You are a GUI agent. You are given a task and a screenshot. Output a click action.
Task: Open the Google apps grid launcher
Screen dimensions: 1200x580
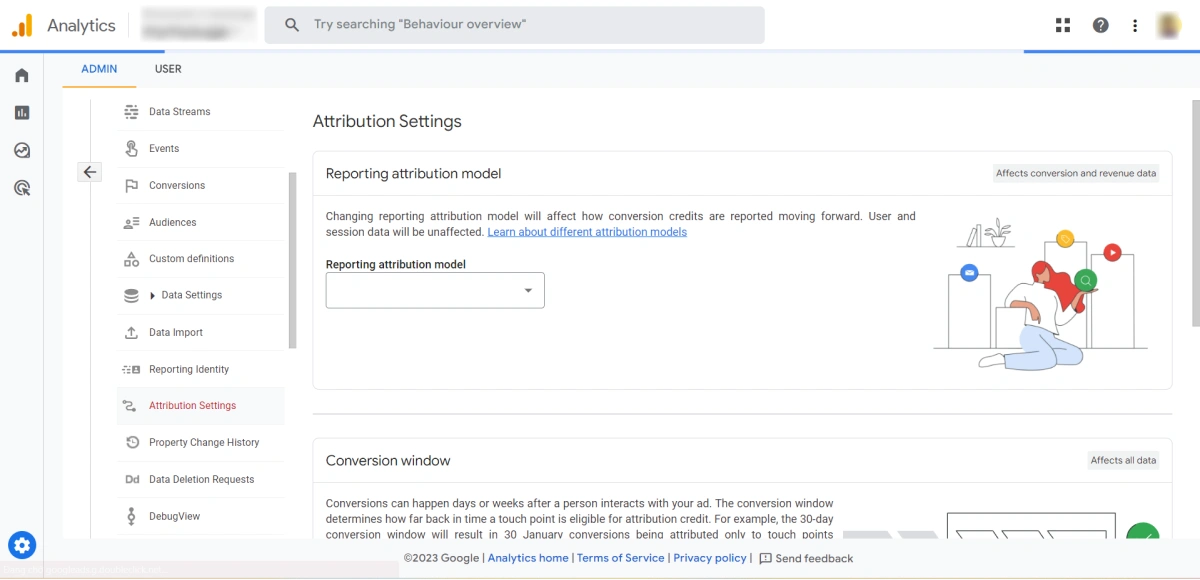click(1063, 24)
